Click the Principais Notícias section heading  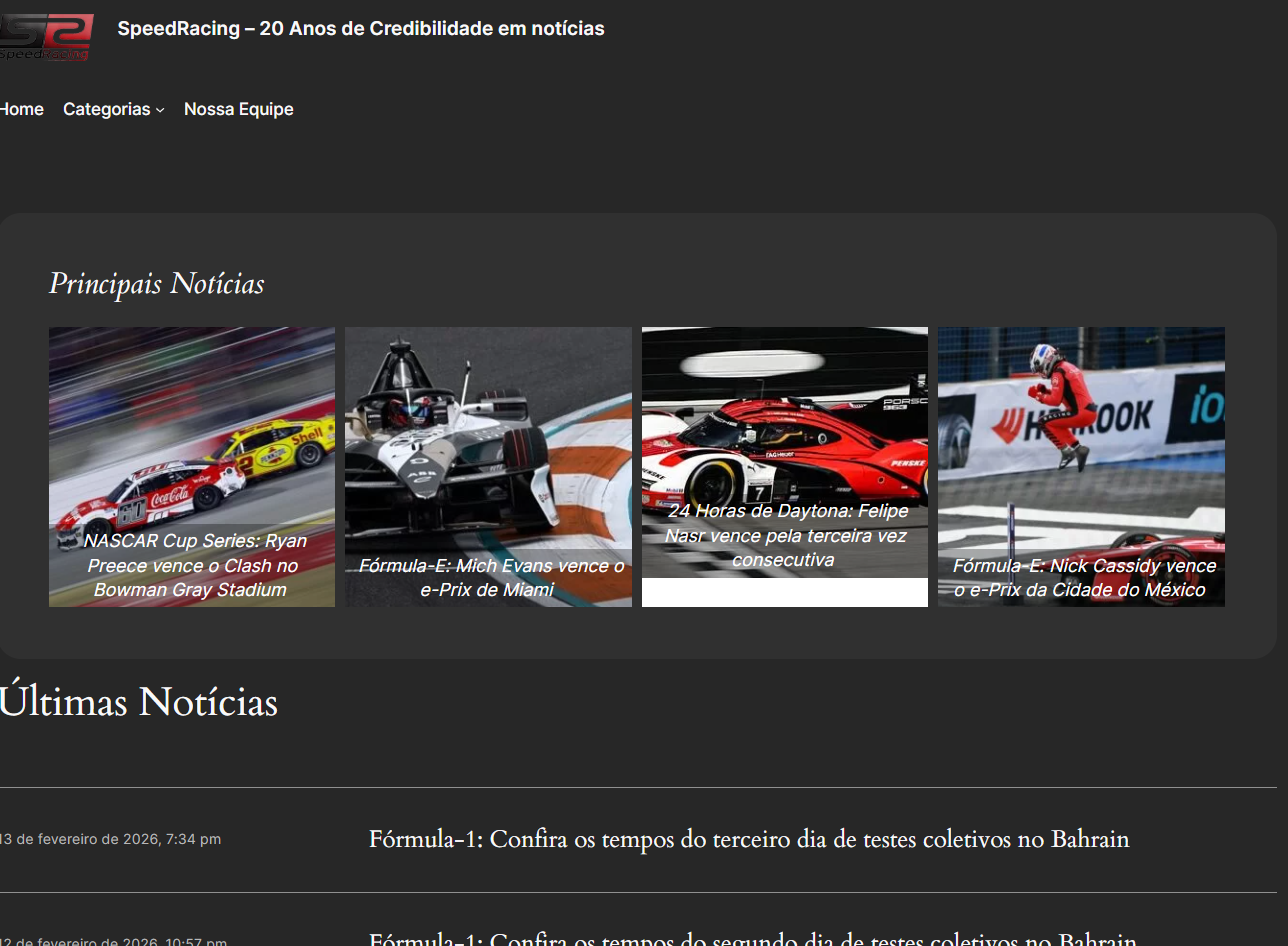[x=156, y=283]
